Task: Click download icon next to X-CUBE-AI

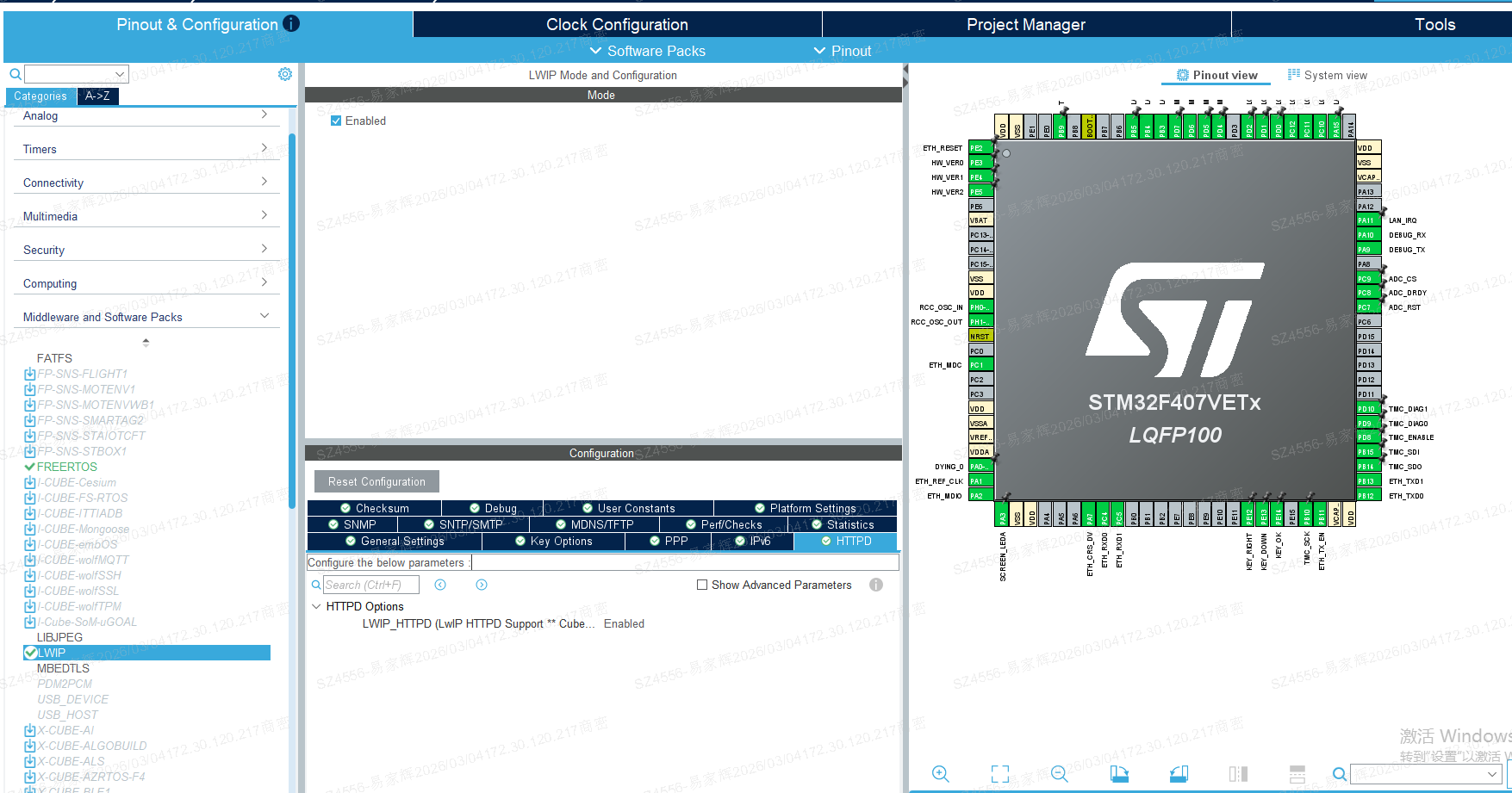Action: click(x=30, y=730)
